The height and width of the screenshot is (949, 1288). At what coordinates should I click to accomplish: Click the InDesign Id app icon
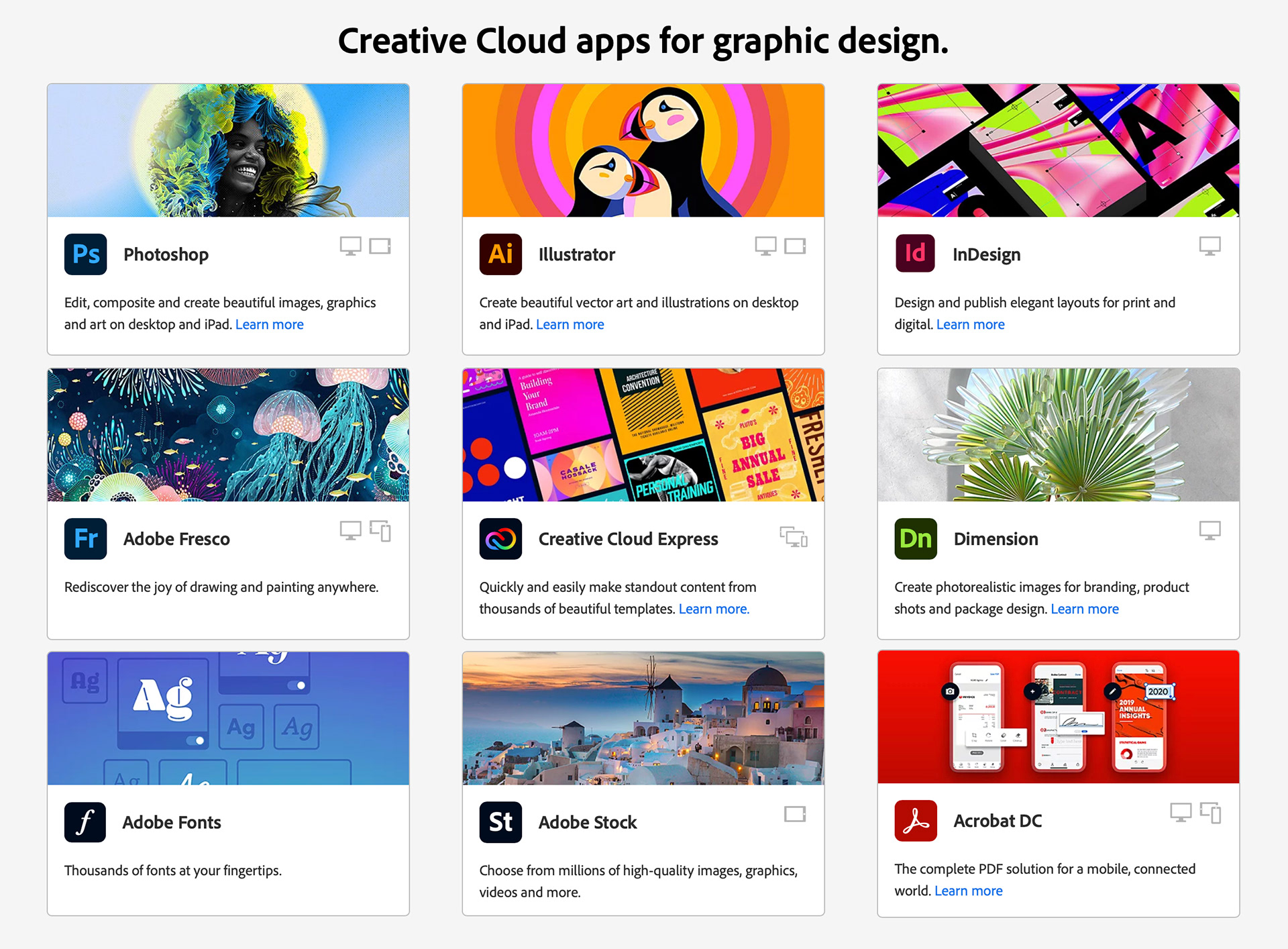[x=915, y=253]
